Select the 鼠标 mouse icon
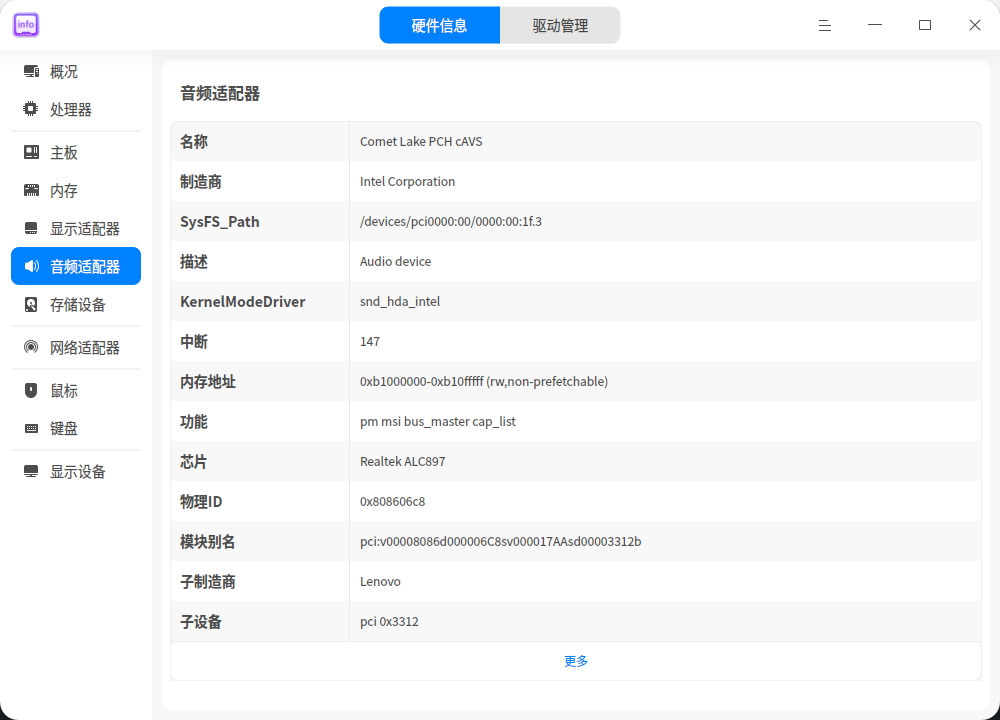The width and height of the screenshot is (1000, 720). 31,390
